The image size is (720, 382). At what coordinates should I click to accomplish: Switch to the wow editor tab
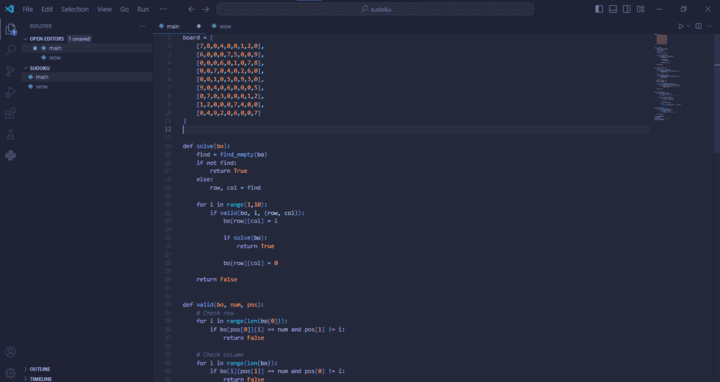(221, 26)
